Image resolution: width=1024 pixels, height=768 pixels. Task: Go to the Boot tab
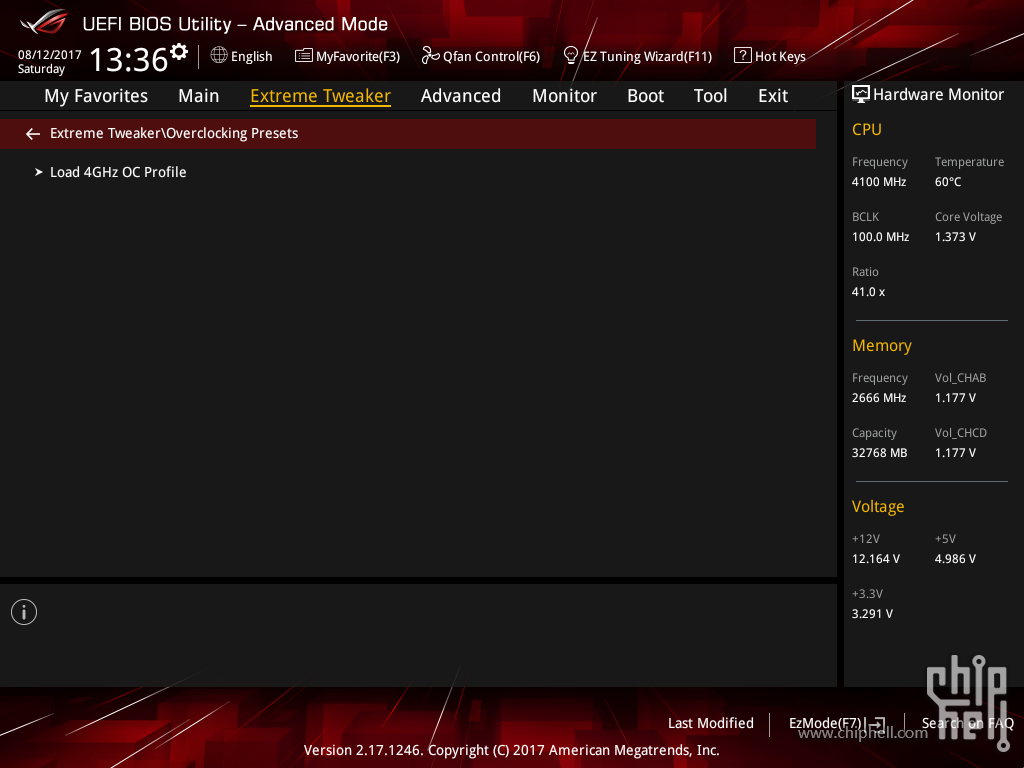coord(645,96)
